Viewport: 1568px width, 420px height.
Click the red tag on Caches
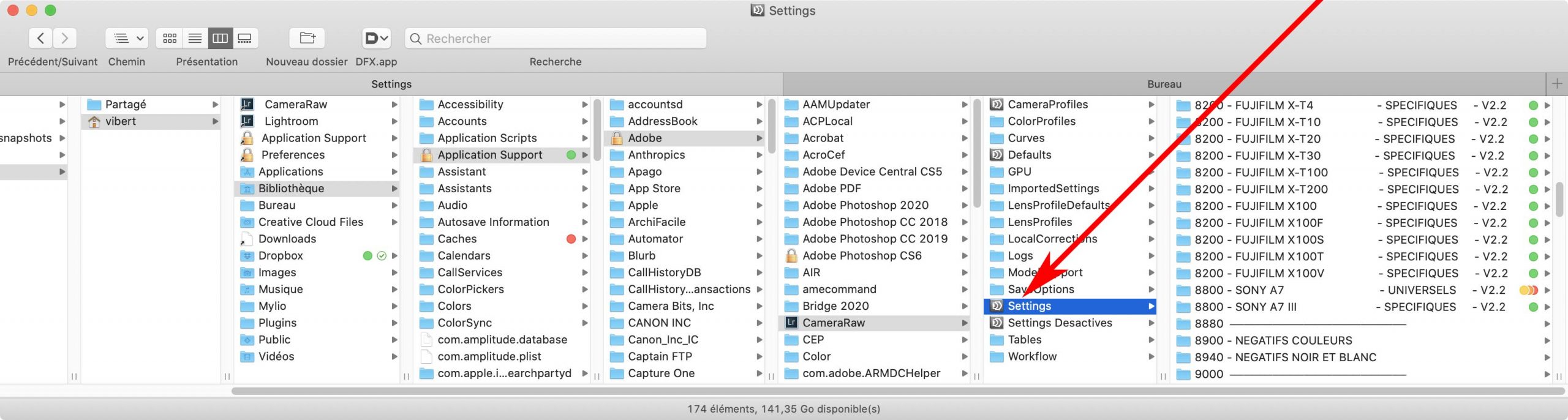pyautogui.click(x=571, y=239)
